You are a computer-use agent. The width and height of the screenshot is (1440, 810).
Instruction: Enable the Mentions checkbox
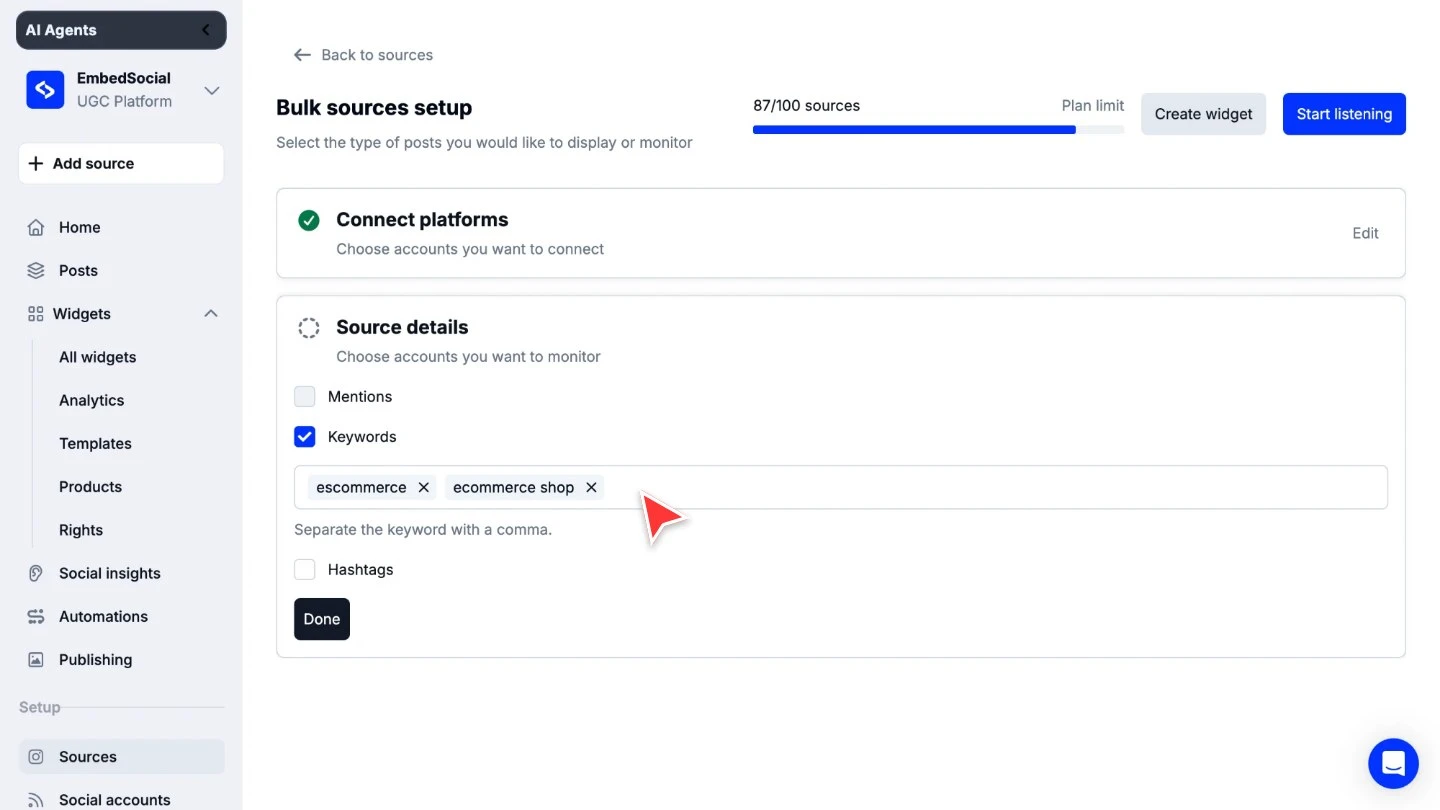(x=305, y=397)
